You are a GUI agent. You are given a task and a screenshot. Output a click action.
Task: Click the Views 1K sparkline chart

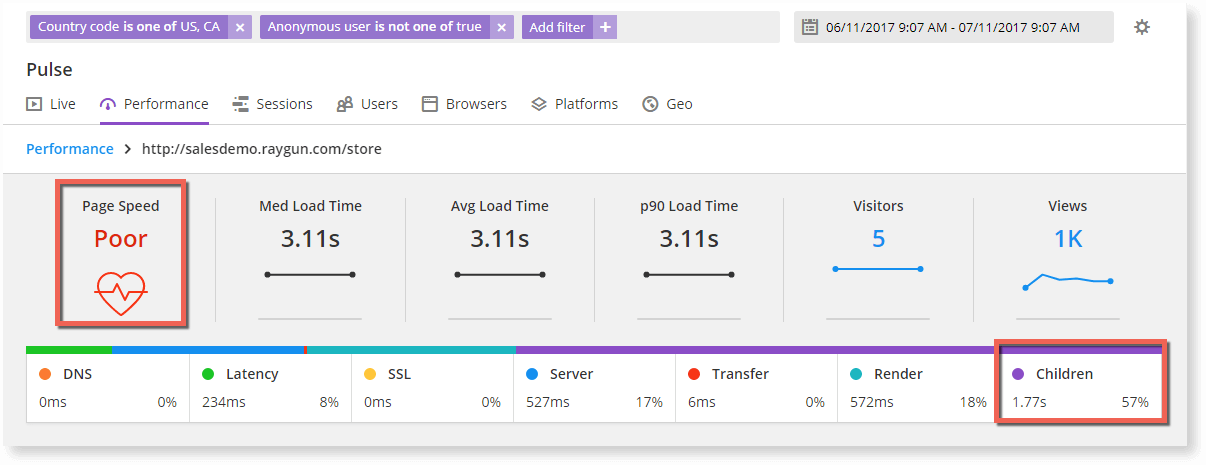pos(1068,280)
